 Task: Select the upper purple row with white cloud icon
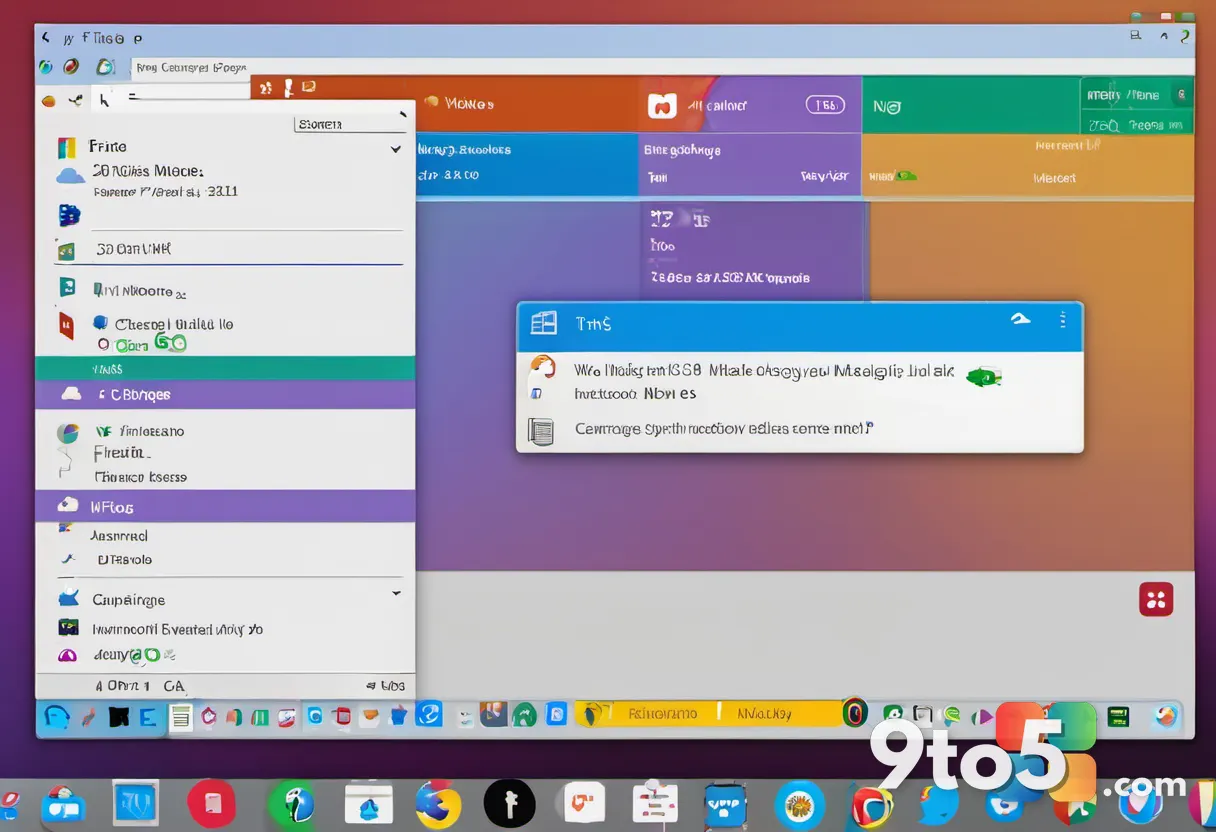tap(225, 394)
